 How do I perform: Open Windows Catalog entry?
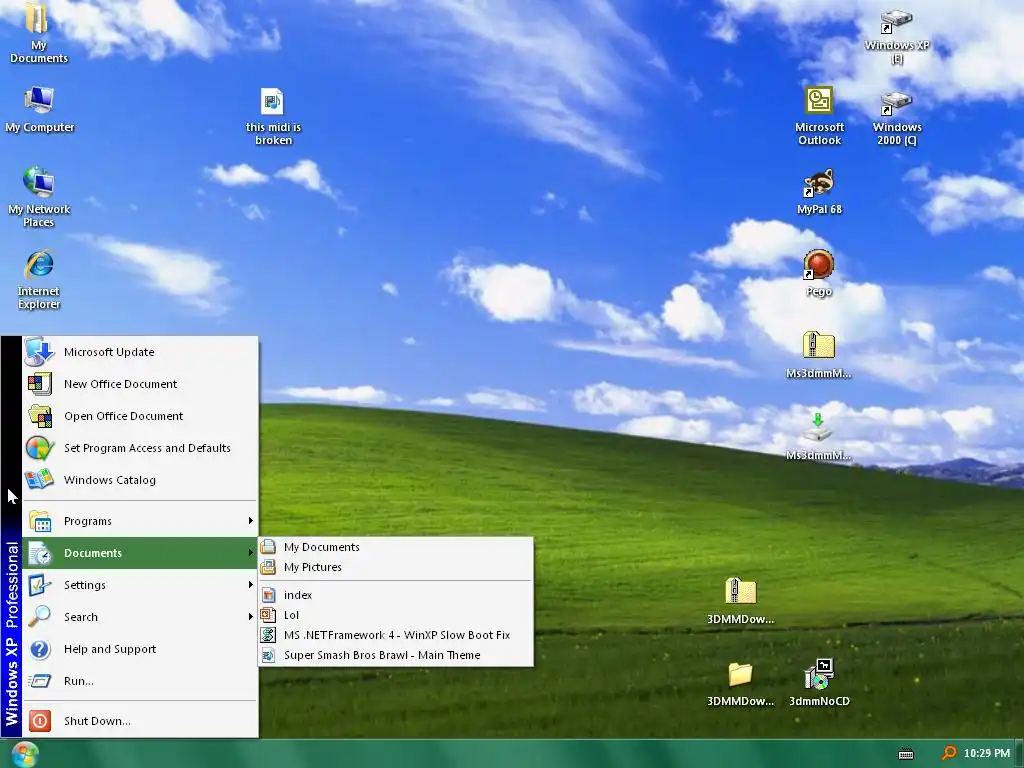tap(140, 480)
